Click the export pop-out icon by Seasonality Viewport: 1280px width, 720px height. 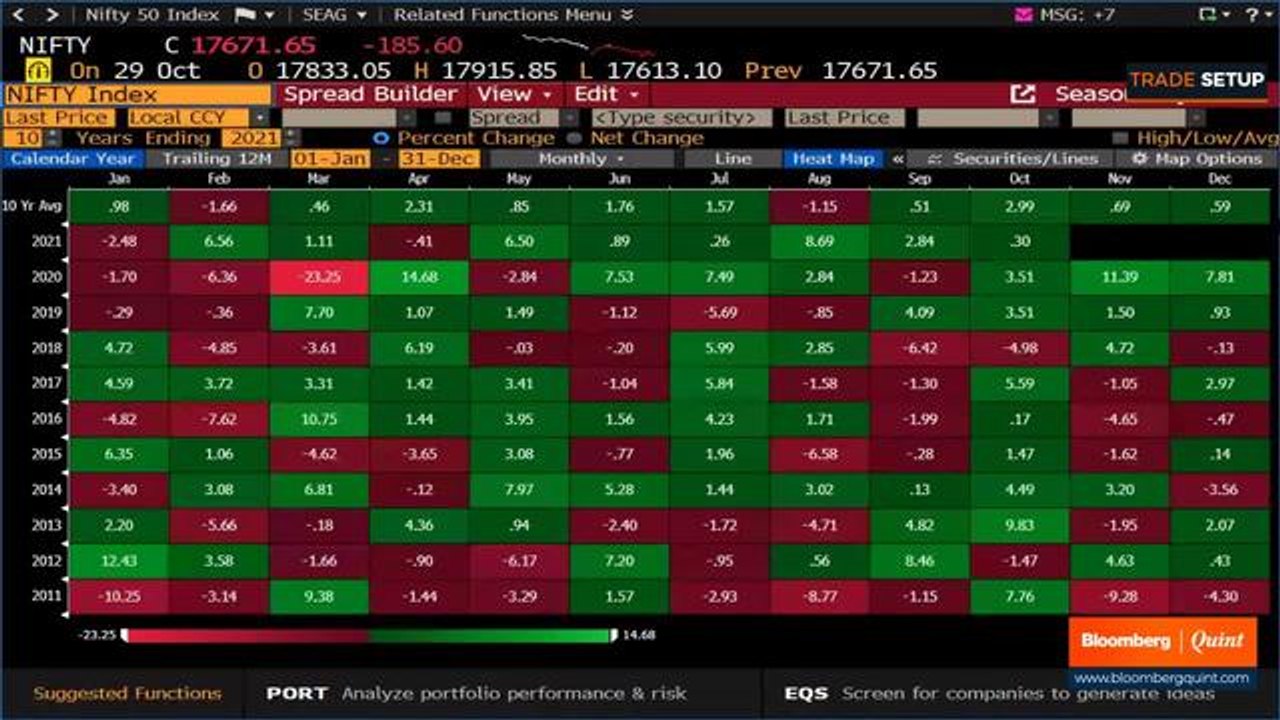[1023, 94]
